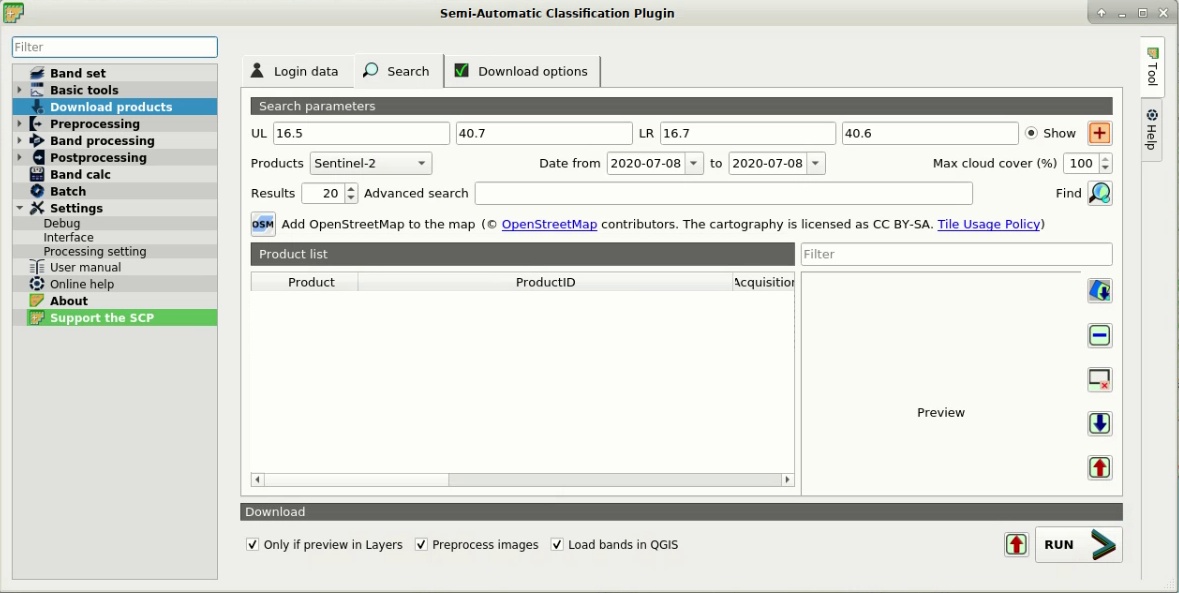Select Debug under Settings

pos(62,223)
